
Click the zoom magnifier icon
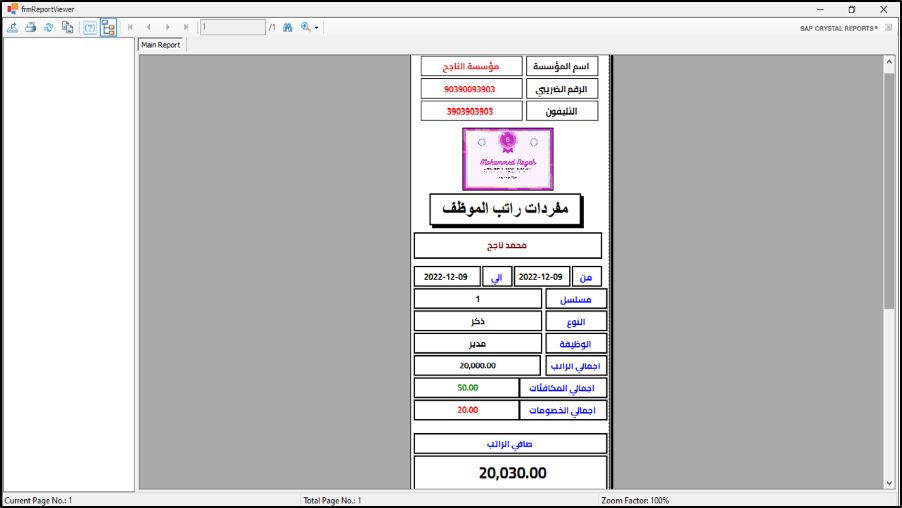tap(306, 27)
